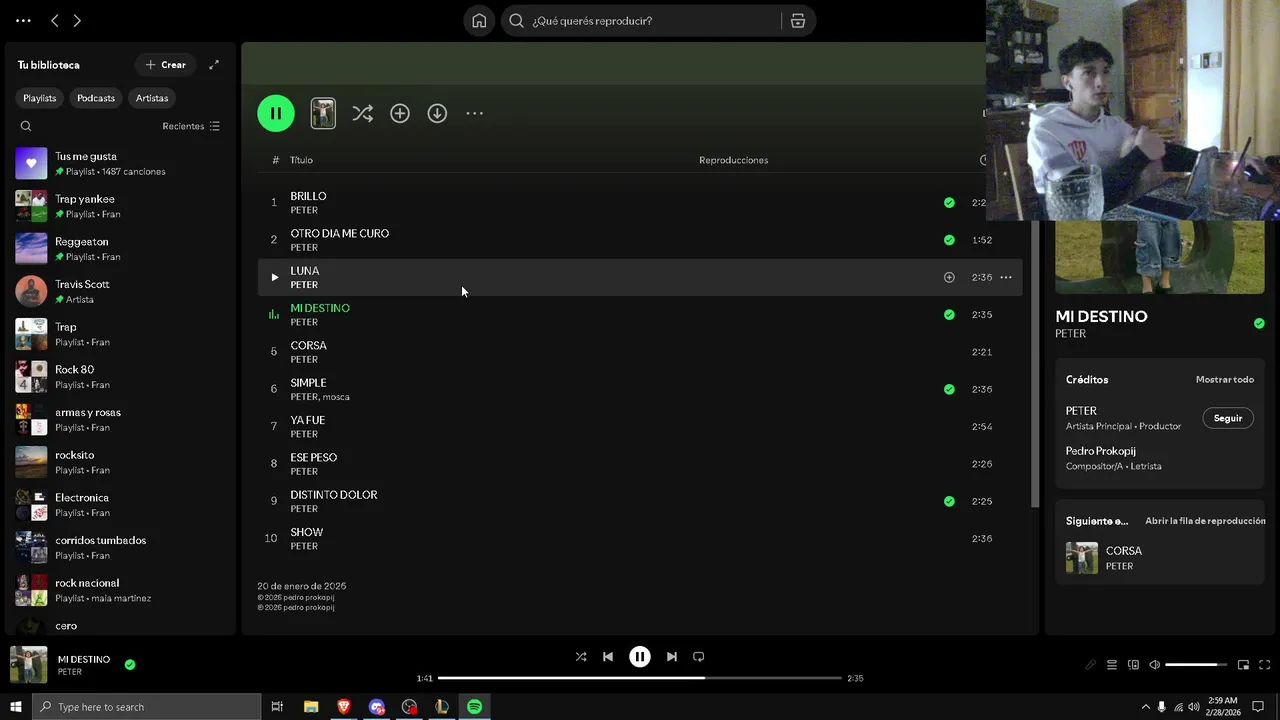The height and width of the screenshot is (720, 1280).
Task: Go to Spotify home via house icon
Action: coord(479,21)
